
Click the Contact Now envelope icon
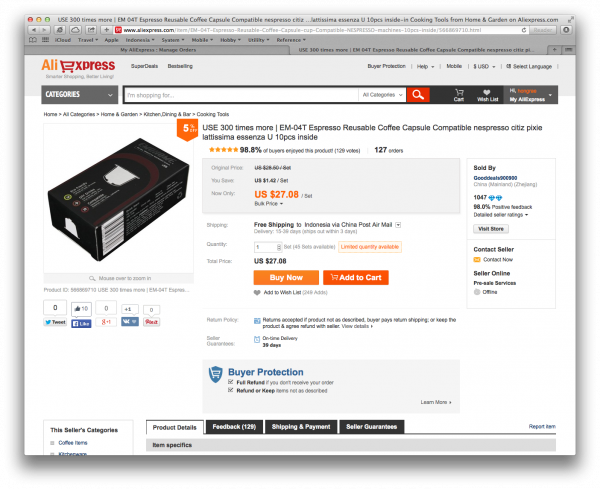tap(477, 259)
